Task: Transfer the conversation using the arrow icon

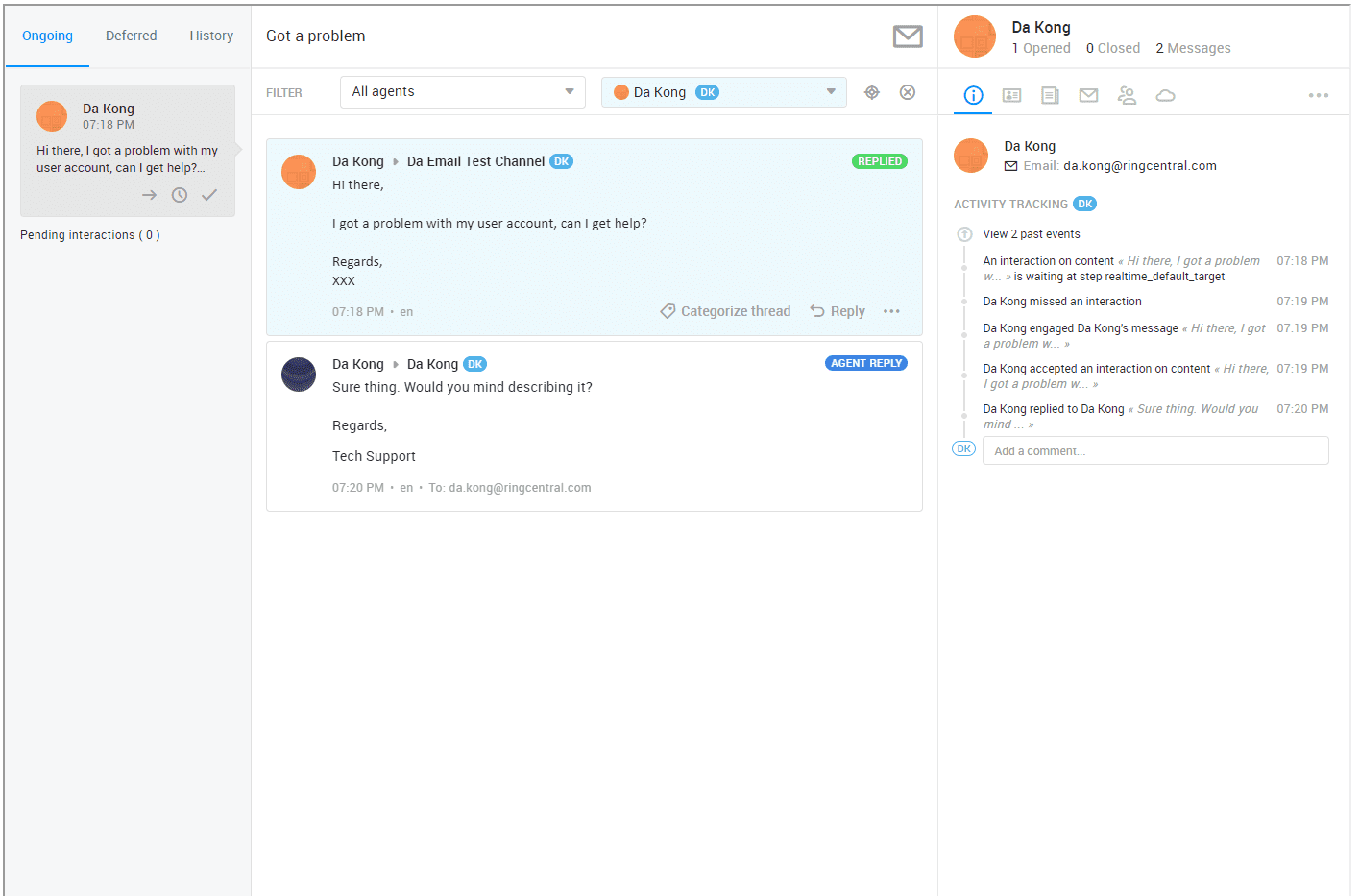Action: [149, 195]
